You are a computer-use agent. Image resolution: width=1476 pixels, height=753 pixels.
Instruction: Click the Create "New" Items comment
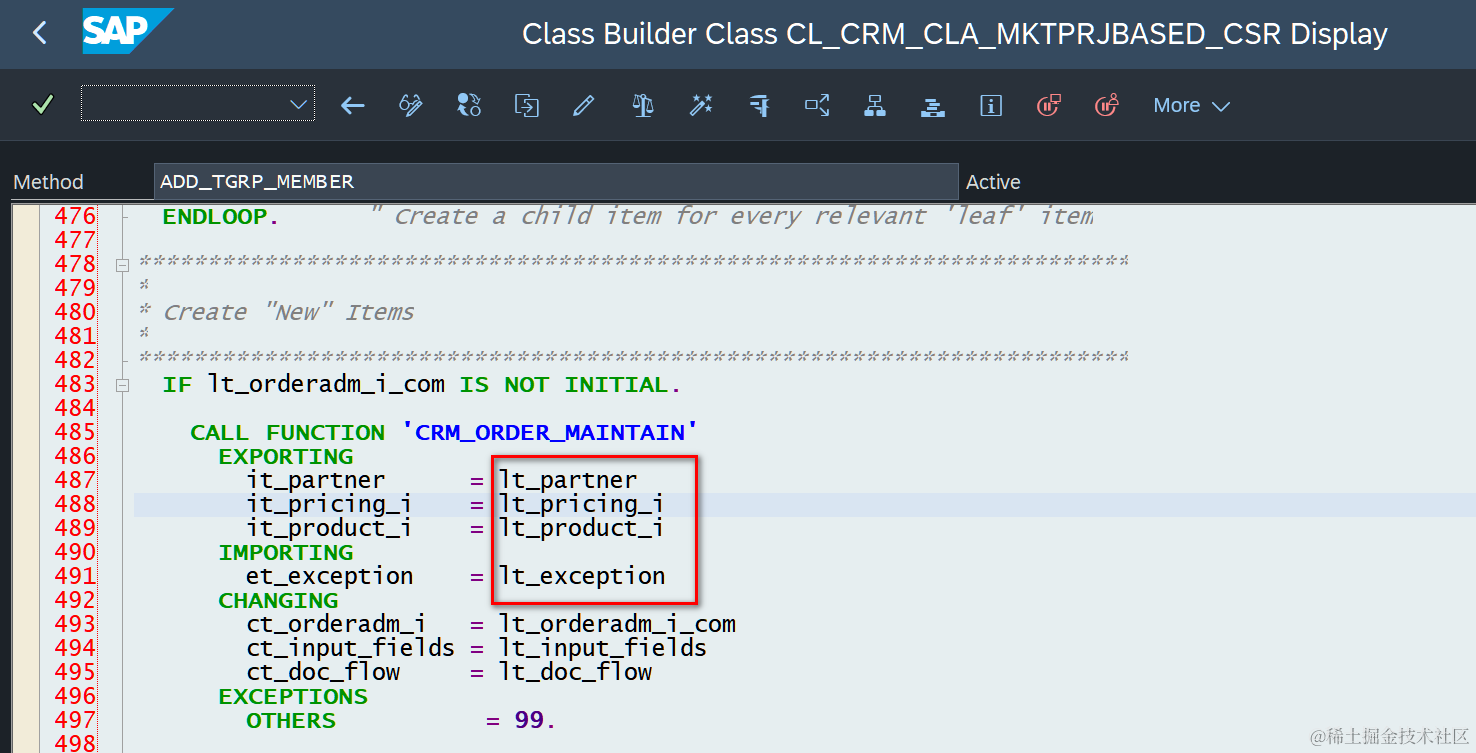click(x=288, y=312)
